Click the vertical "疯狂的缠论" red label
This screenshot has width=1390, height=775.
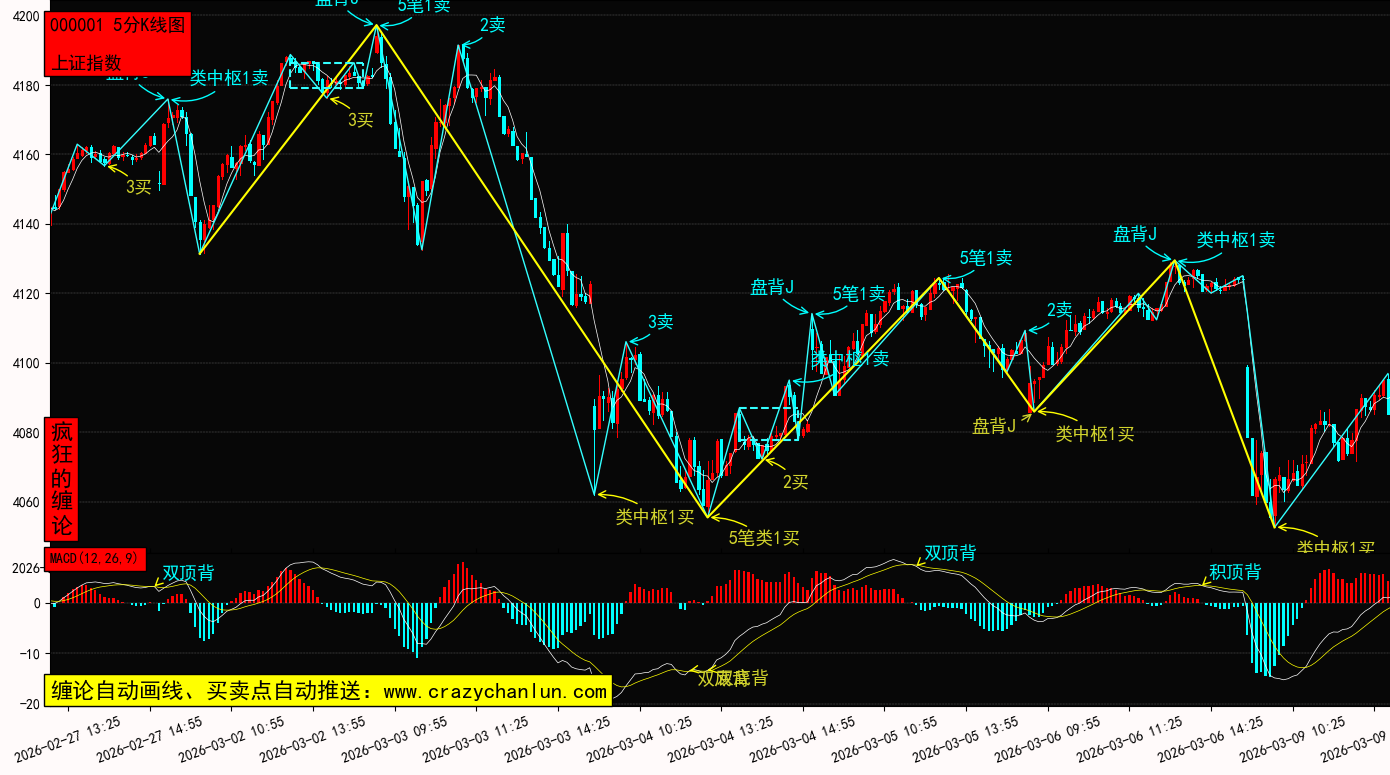(62, 479)
